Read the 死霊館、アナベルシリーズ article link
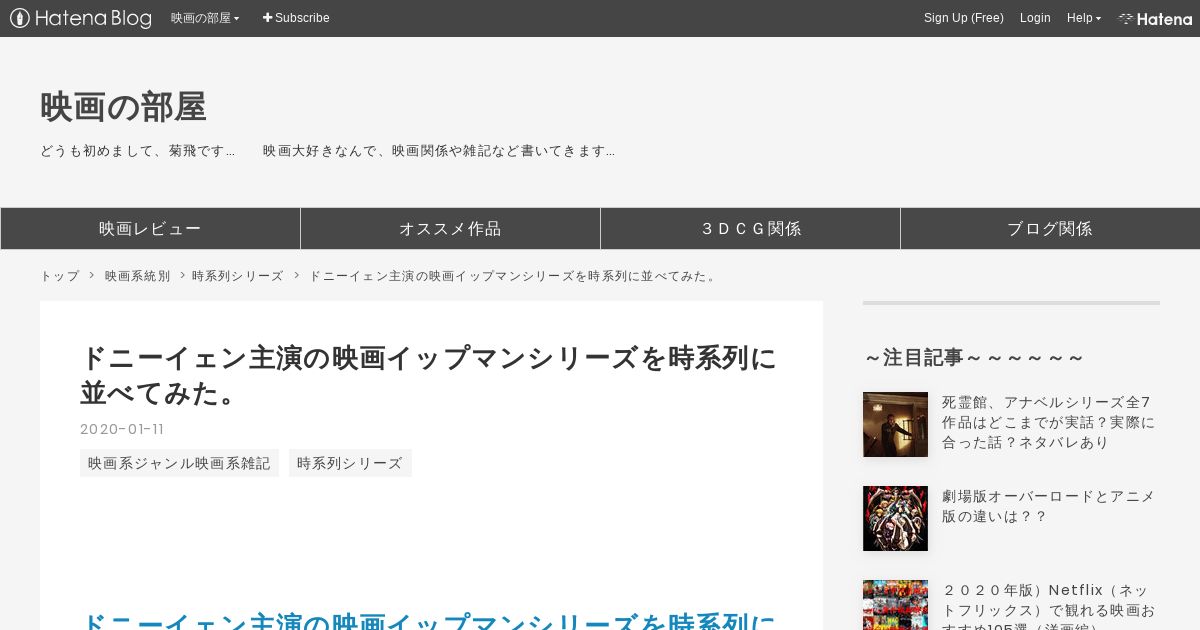The image size is (1200, 630). [1048, 422]
